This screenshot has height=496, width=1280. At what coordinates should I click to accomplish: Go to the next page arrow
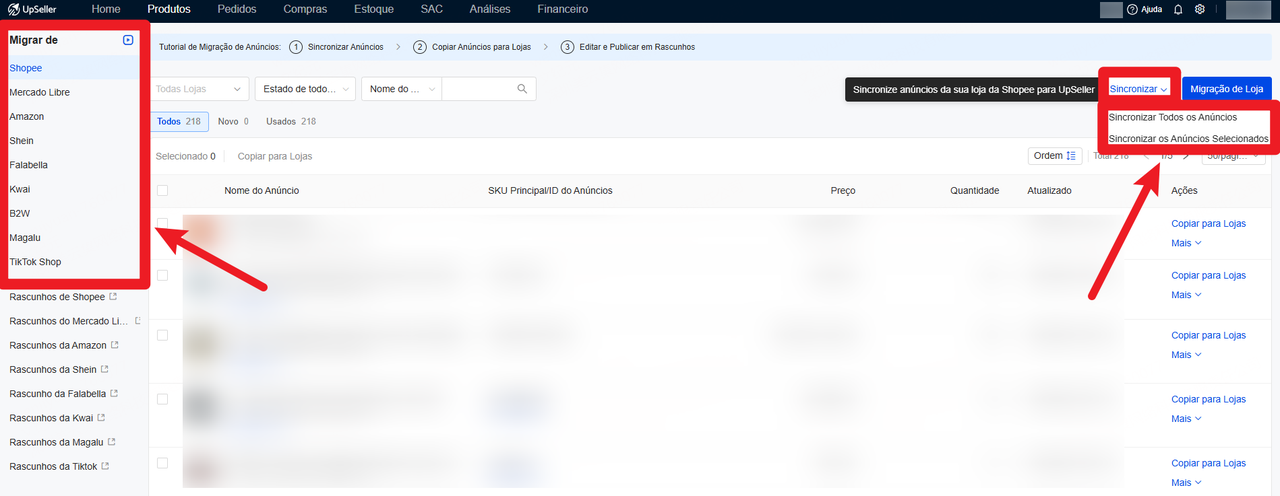point(1186,156)
